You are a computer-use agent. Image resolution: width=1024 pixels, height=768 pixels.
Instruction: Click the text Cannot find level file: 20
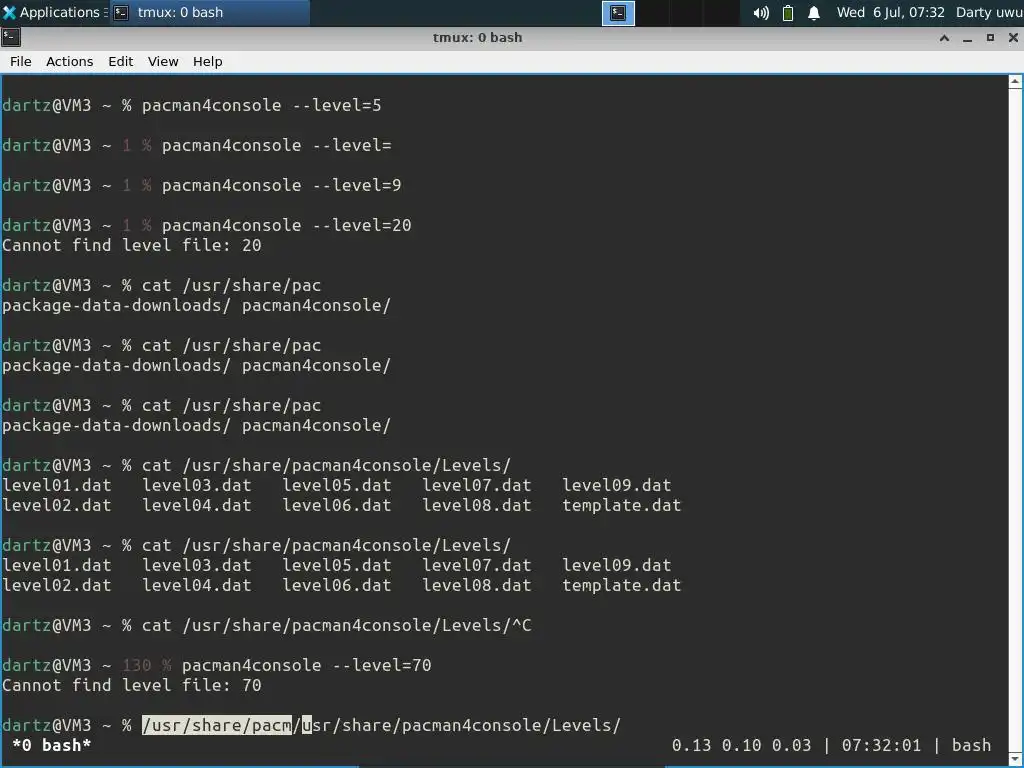click(131, 246)
